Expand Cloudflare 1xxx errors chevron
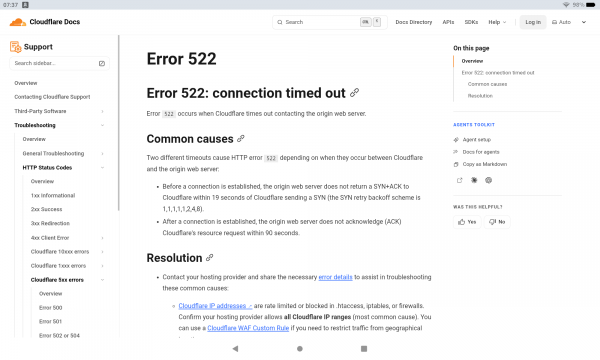Image resolution: width=600 pixels, height=360 pixels. 102,266
